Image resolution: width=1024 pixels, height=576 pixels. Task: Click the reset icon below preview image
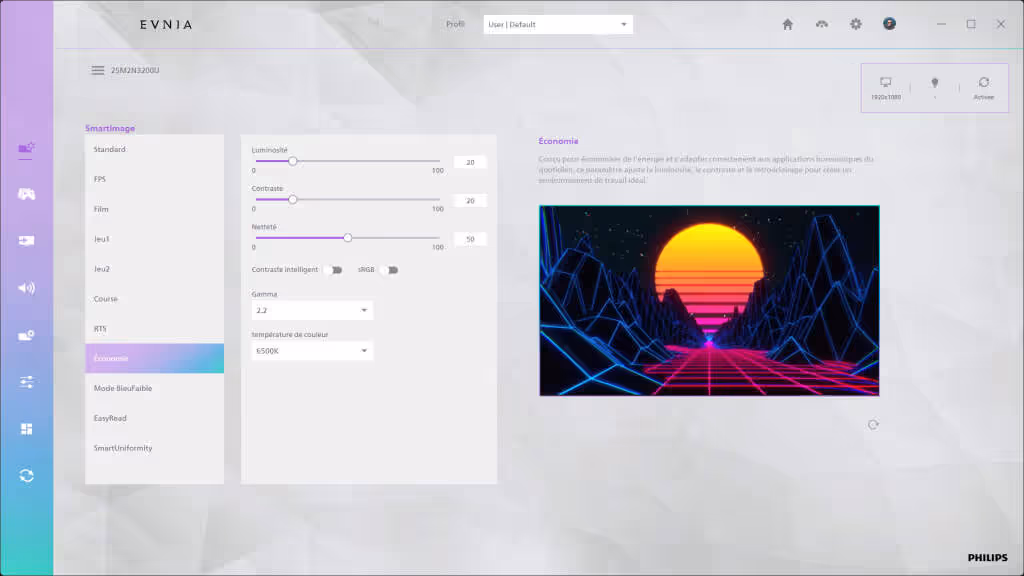873,425
